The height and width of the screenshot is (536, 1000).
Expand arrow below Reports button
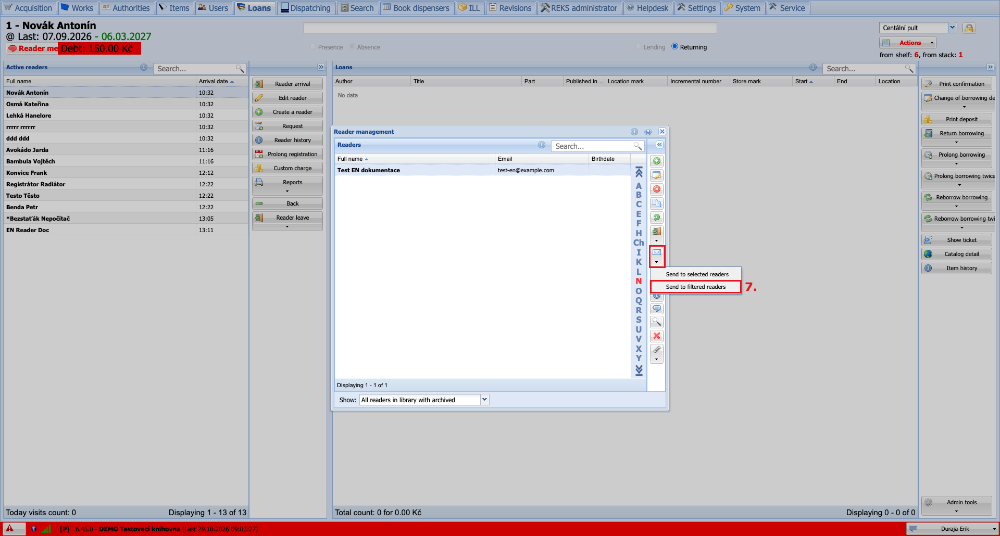(287, 191)
